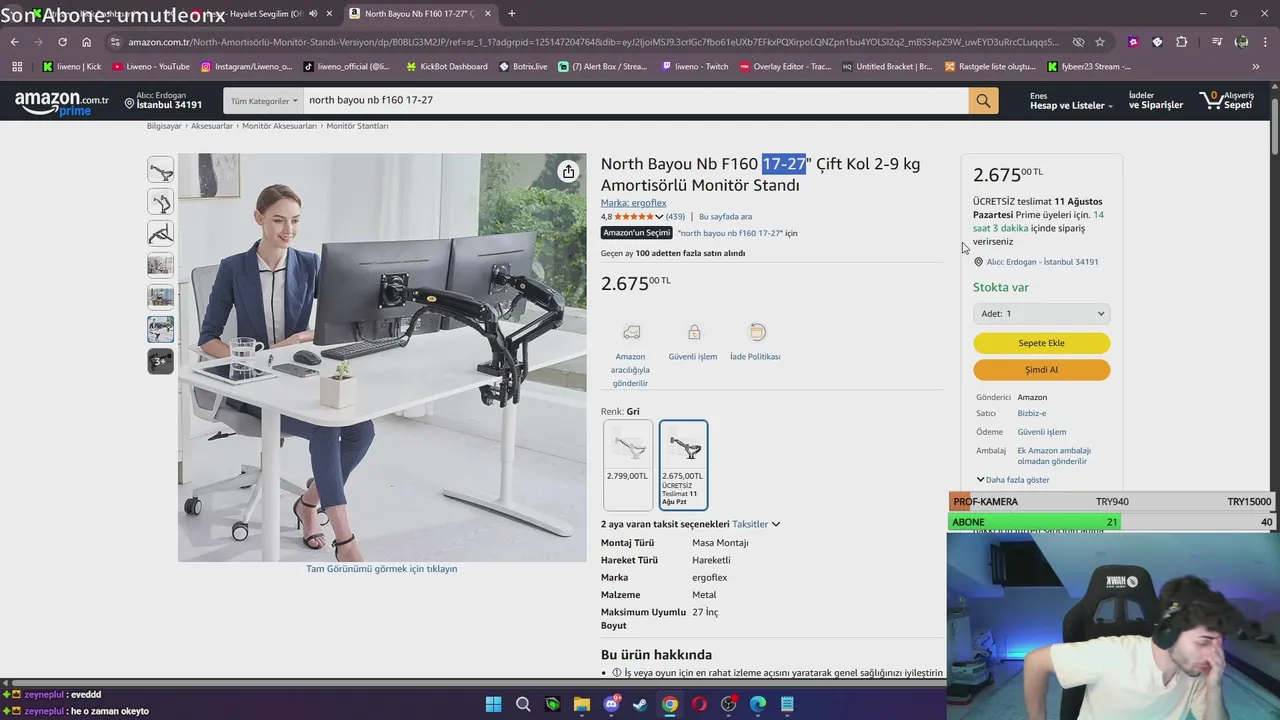Open Hesap ve Listeler dropdown
Screen dimensions: 1280x720
[x=1071, y=101]
